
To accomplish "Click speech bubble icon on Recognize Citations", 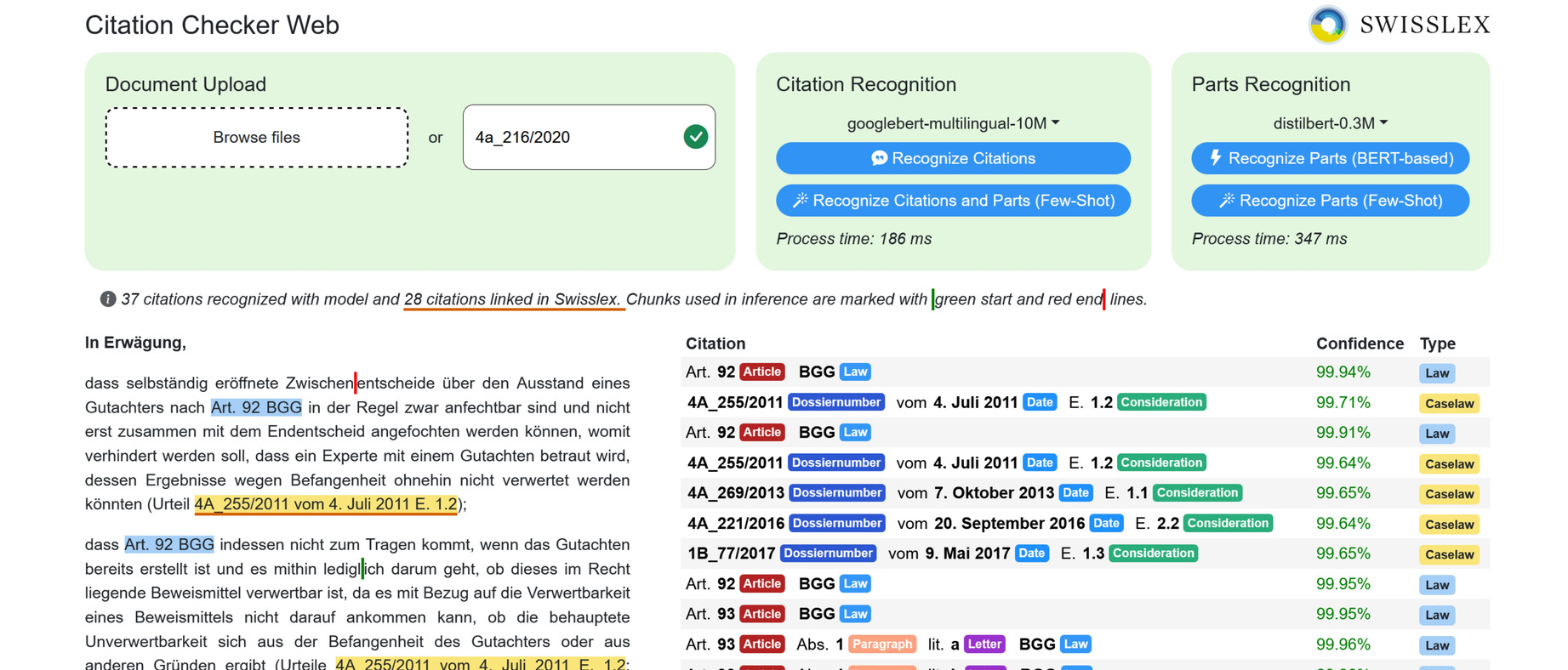I will [879, 158].
